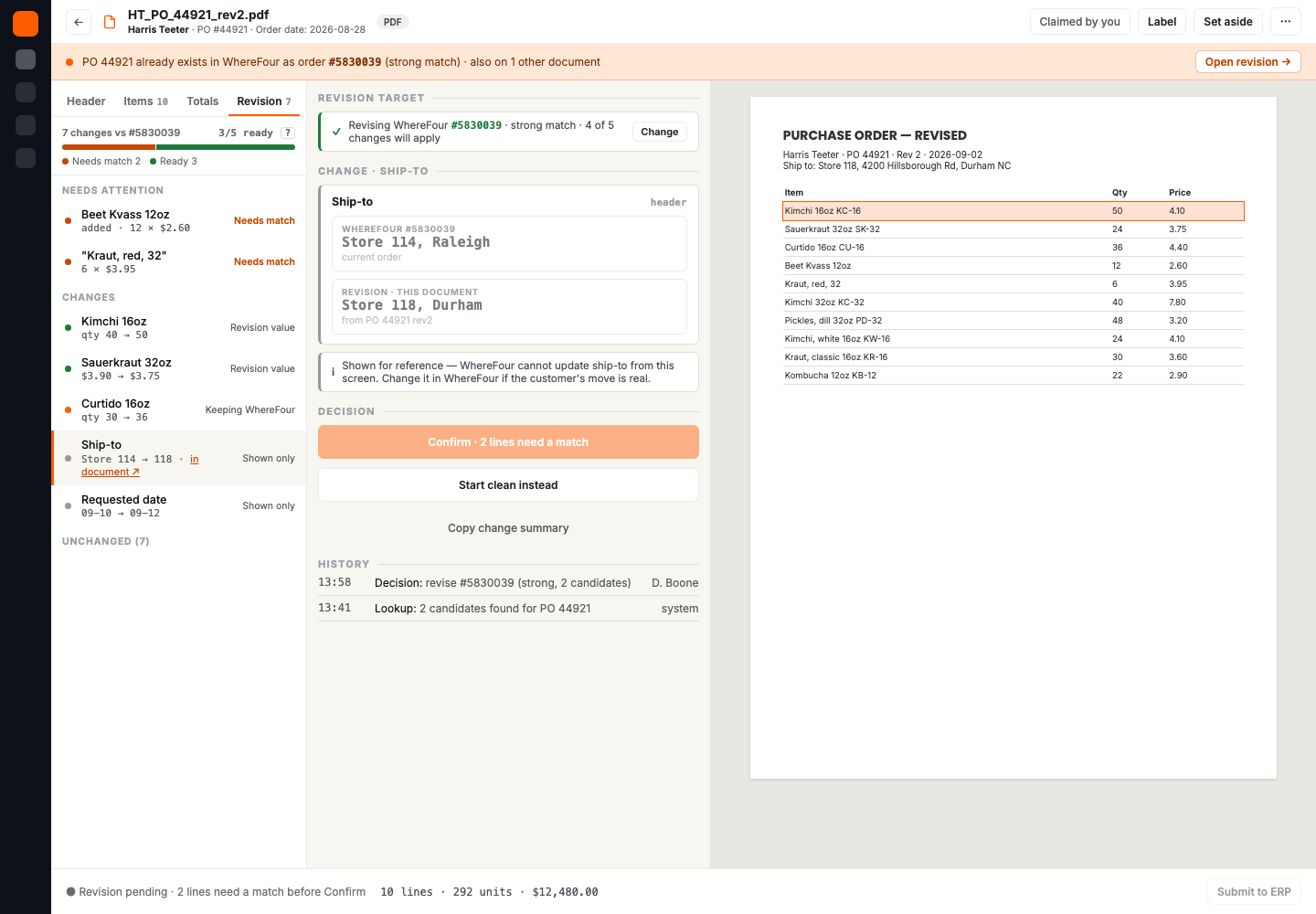This screenshot has height=914, width=1316.
Task: Click the third gray sidebar icon
Action: [26, 125]
